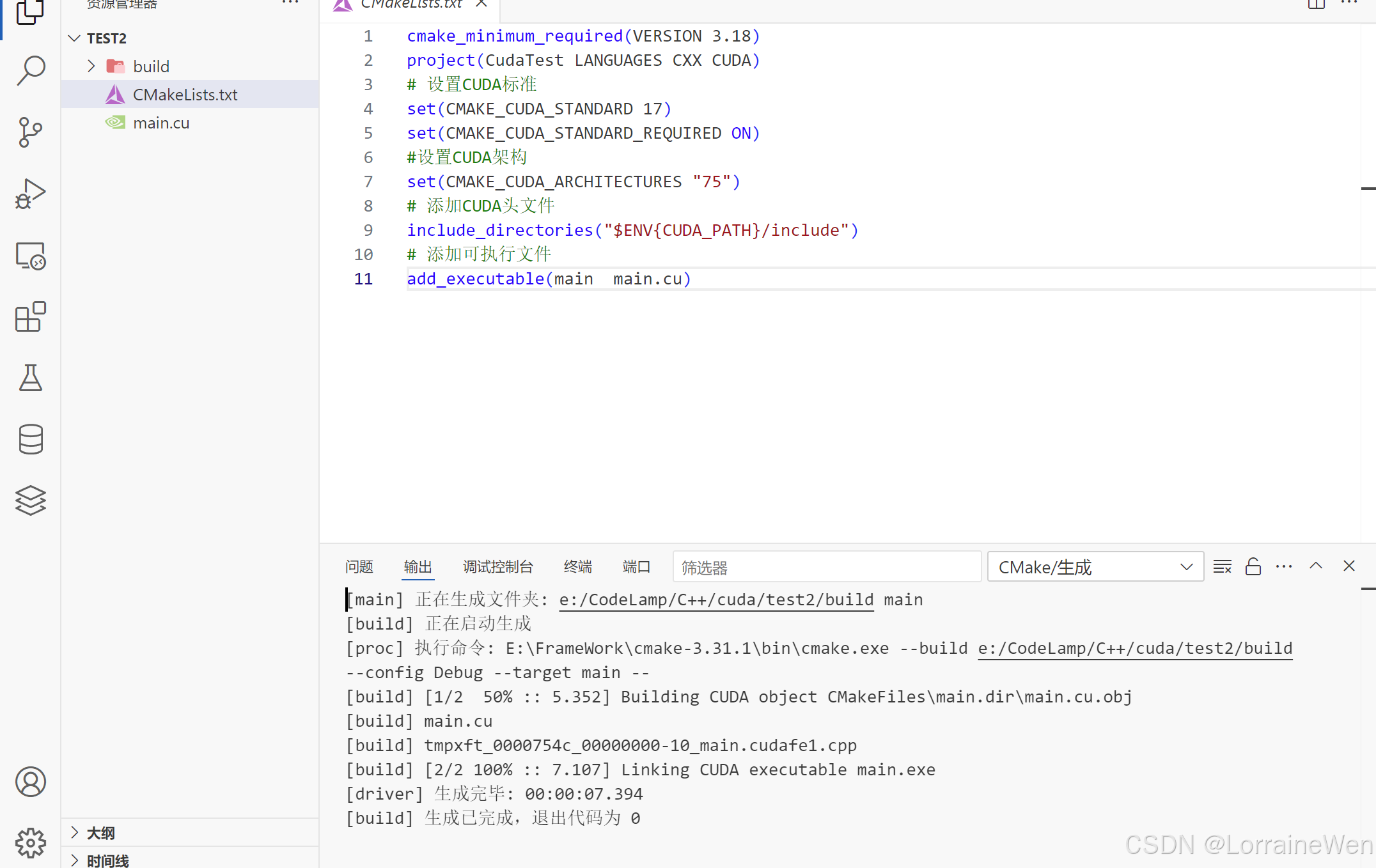Switch to the 问题 problems tab
Image resolution: width=1376 pixels, height=868 pixels.
359,567
